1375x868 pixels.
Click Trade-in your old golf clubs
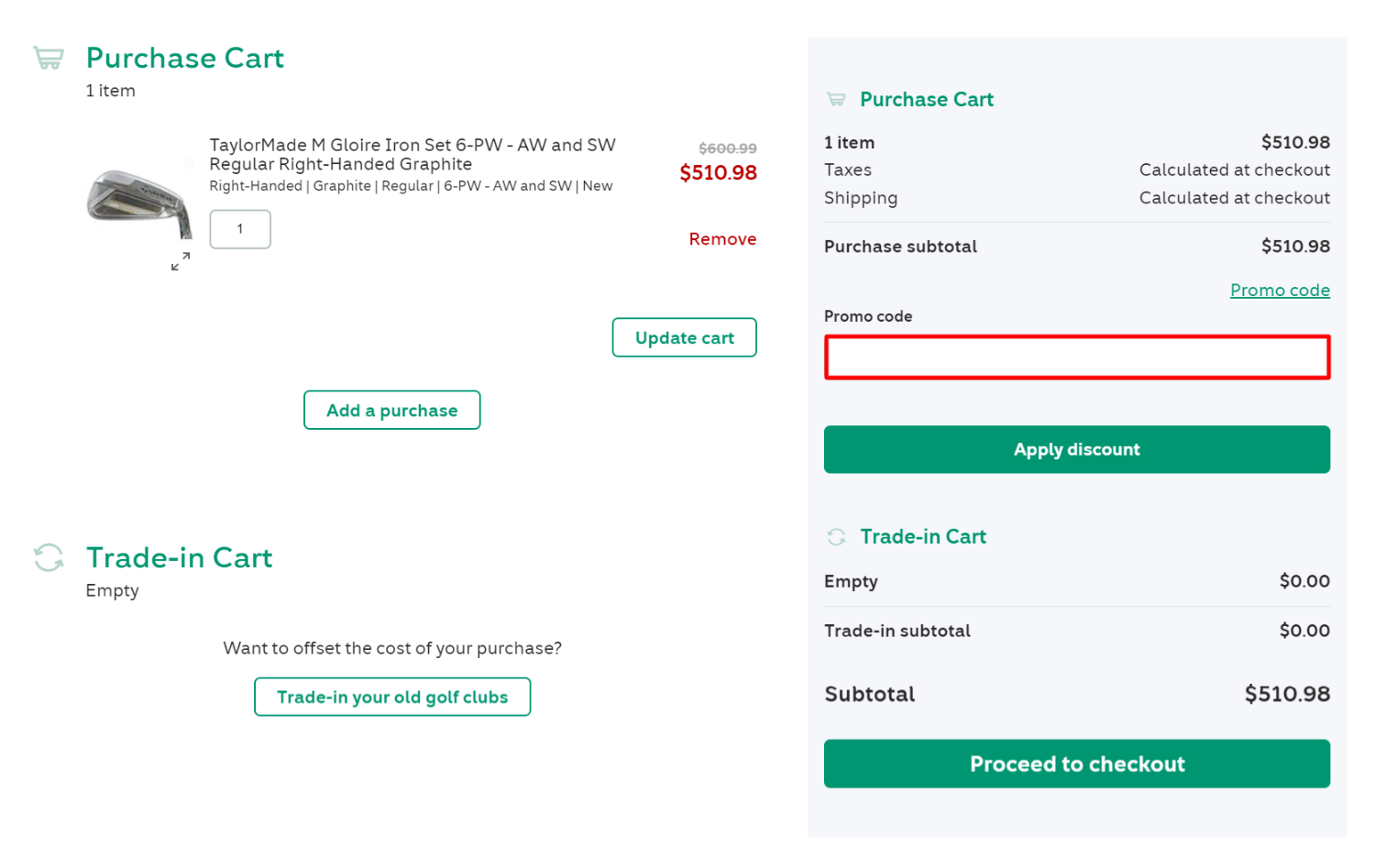pyautogui.click(x=391, y=697)
